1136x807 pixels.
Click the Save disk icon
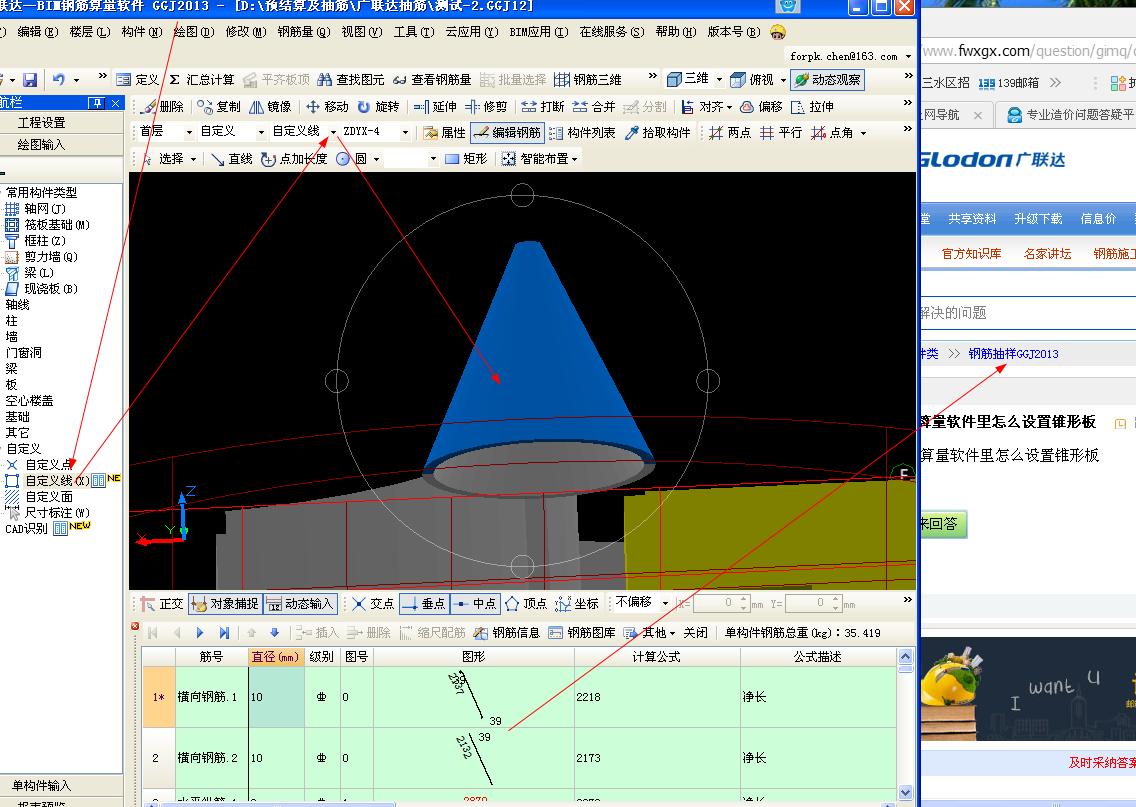[30, 80]
